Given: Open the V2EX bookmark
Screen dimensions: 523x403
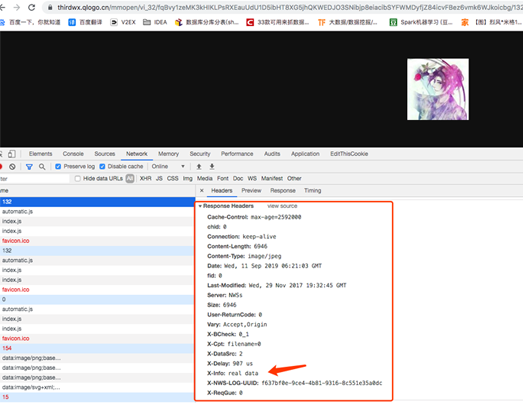Looking at the screenshot, I should [123, 22].
